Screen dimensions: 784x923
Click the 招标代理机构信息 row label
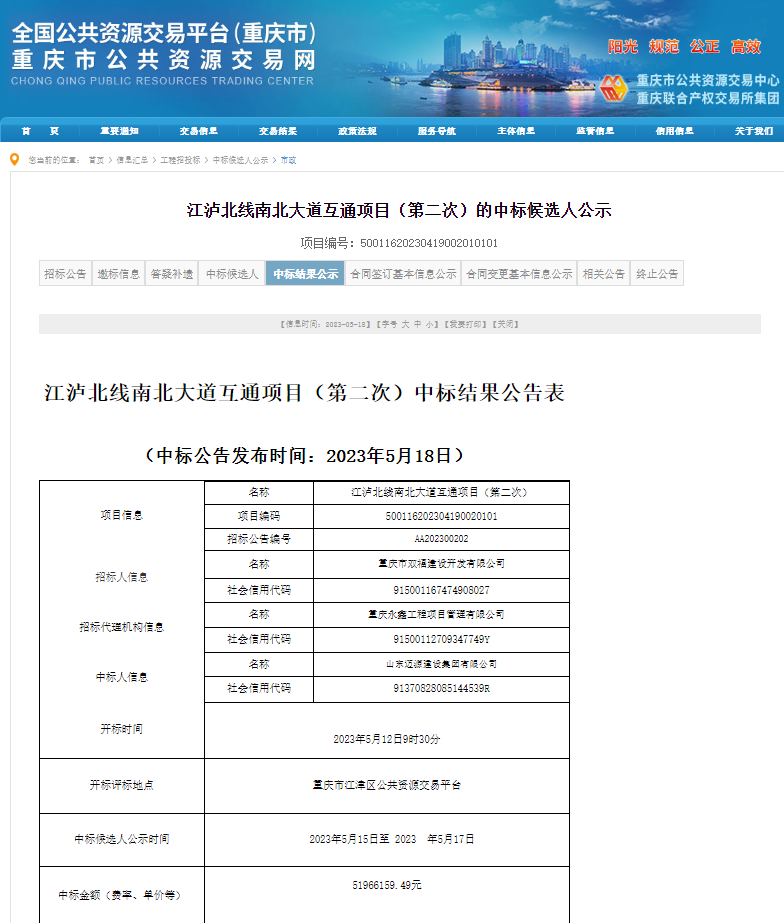[x=122, y=627]
